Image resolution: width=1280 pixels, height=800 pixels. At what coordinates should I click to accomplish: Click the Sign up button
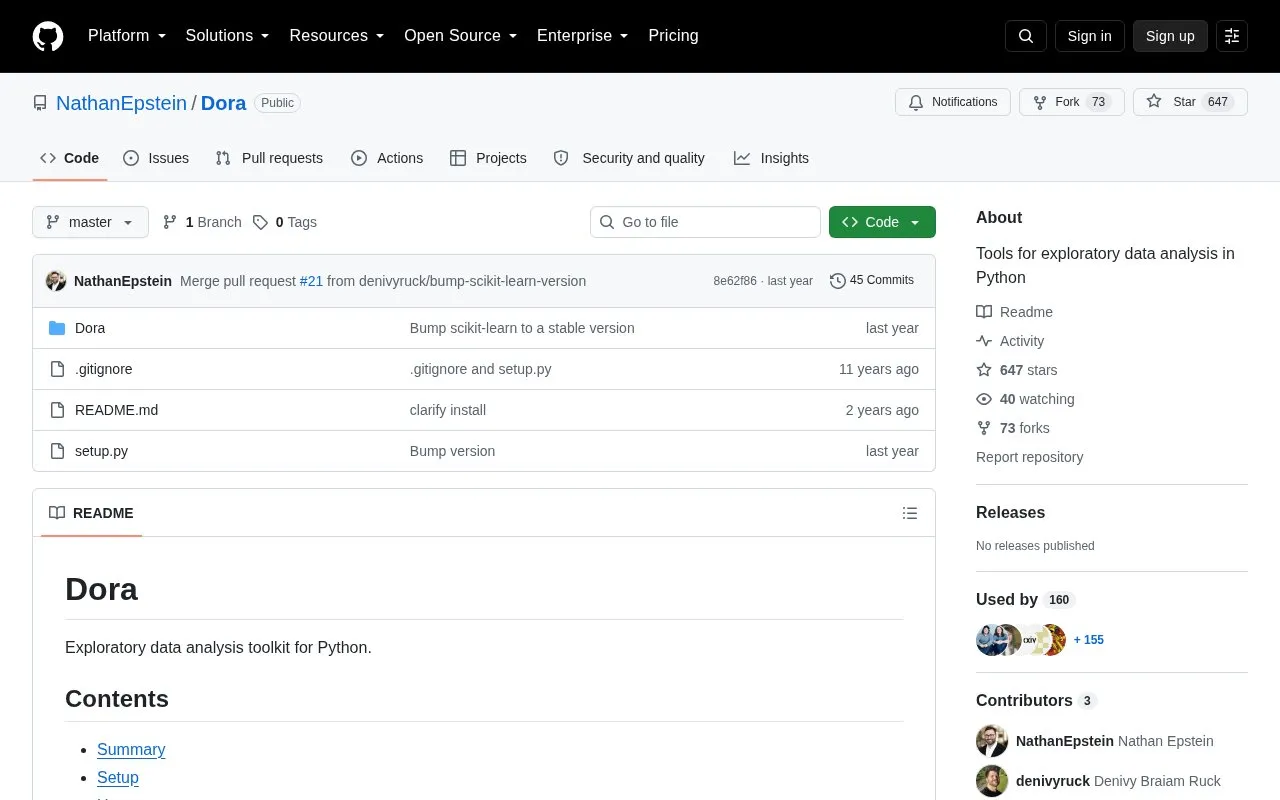point(1170,36)
